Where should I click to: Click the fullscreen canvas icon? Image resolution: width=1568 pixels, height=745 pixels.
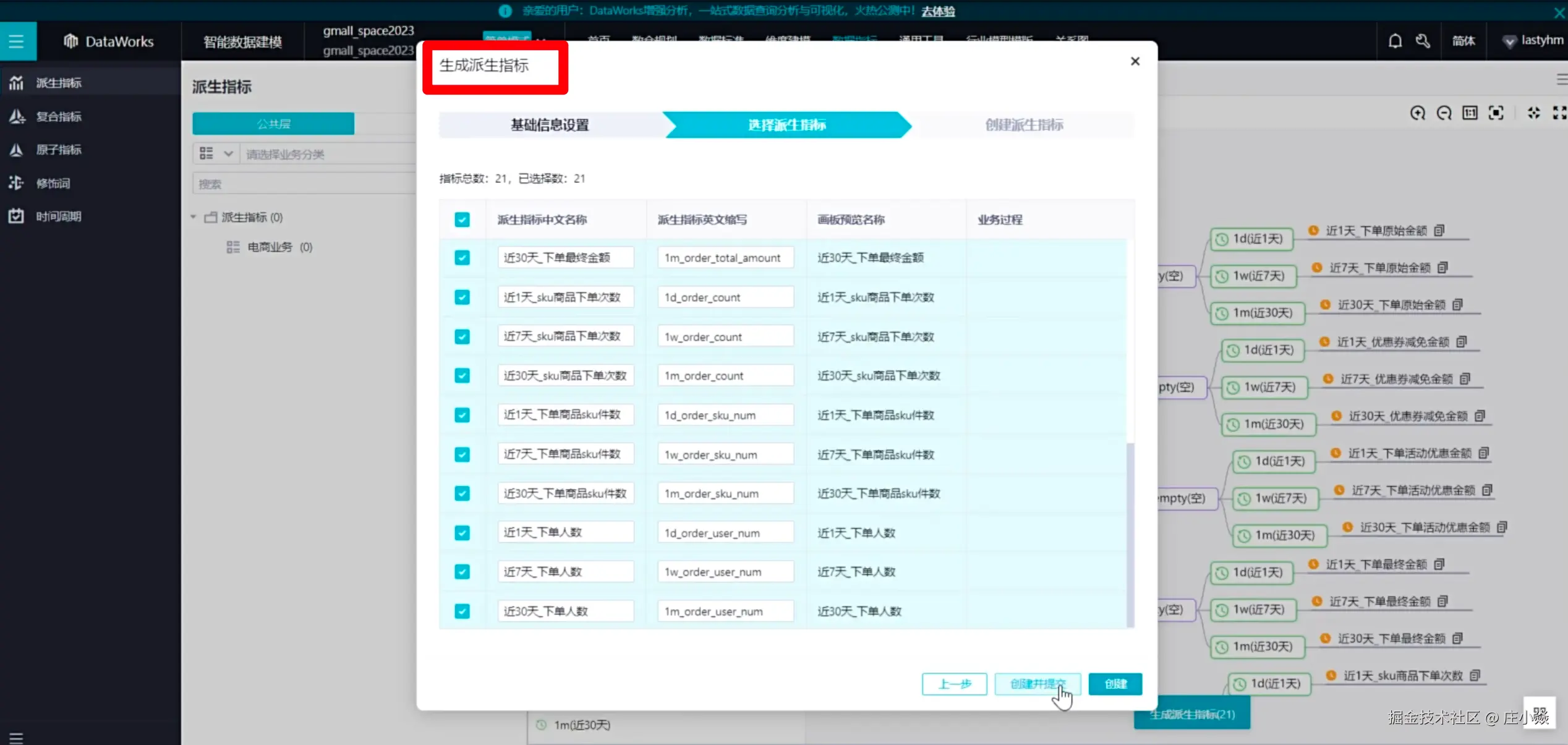click(1559, 113)
